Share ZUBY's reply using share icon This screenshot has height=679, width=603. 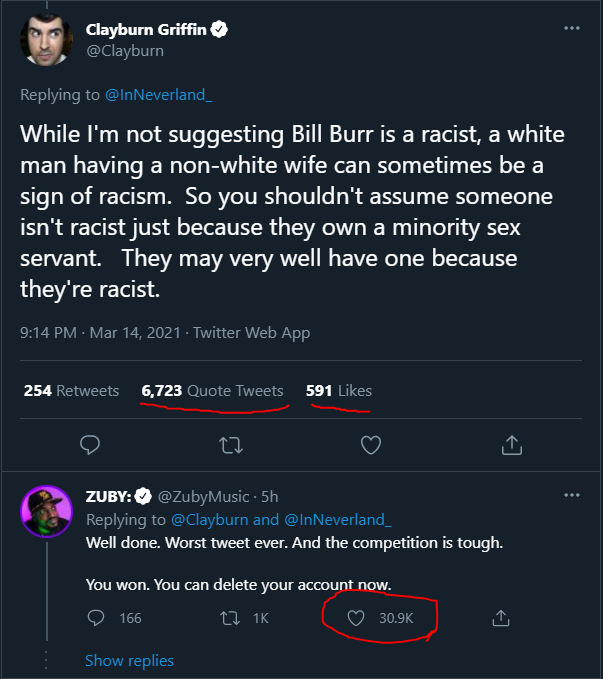tap(501, 618)
